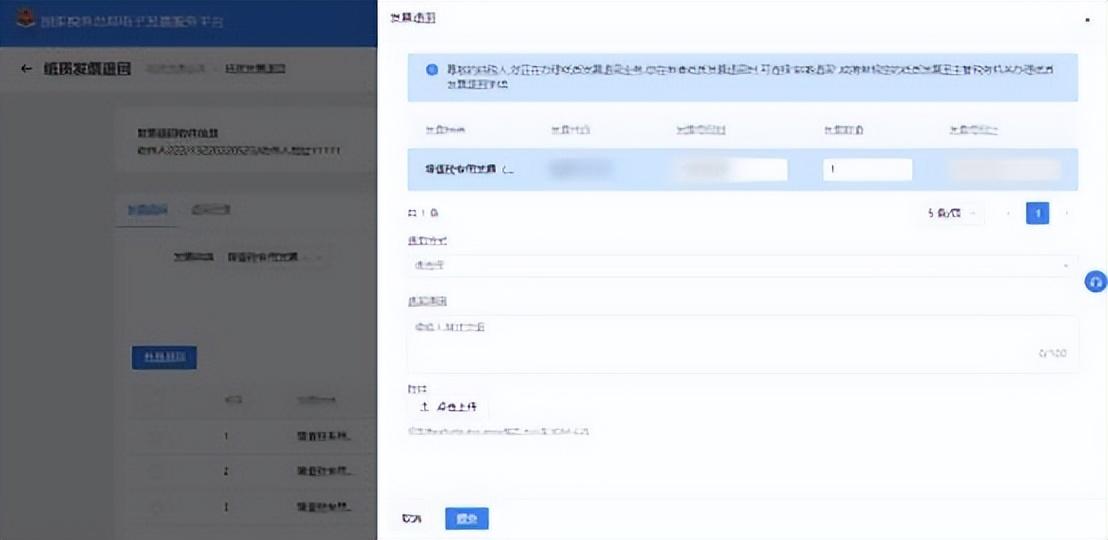Open the return method 请选择 dropdown
Viewport: 1108px width, 540px height.
742,266
